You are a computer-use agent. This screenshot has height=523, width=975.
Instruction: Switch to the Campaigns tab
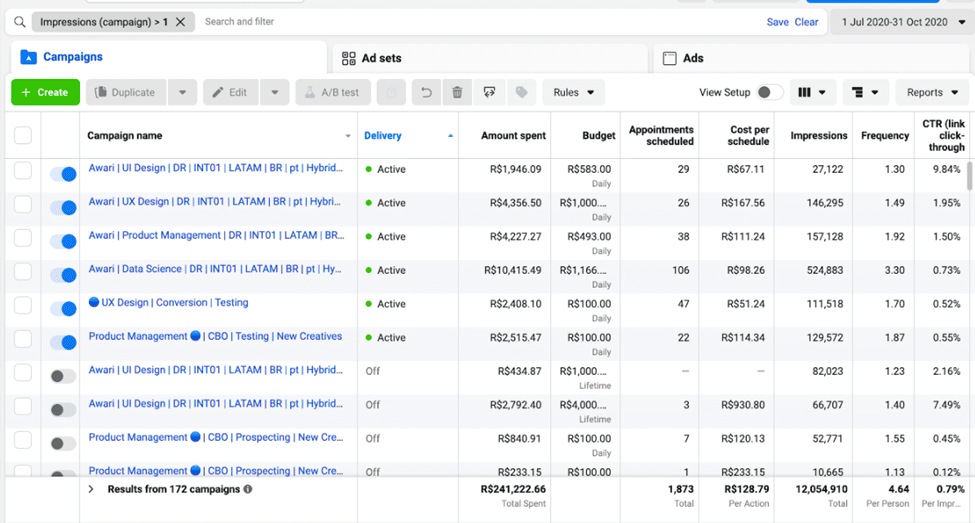pos(169,57)
